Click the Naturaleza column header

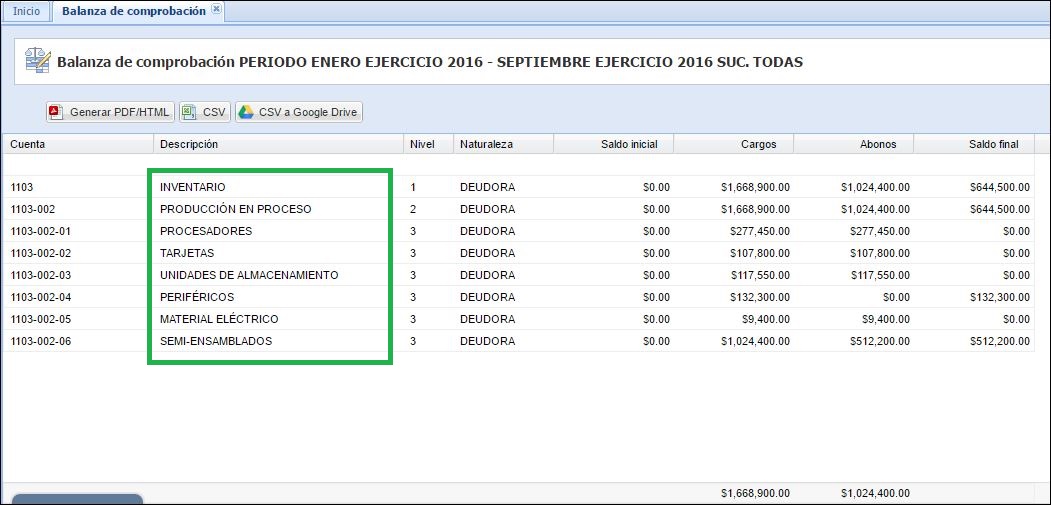click(x=503, y=144)
